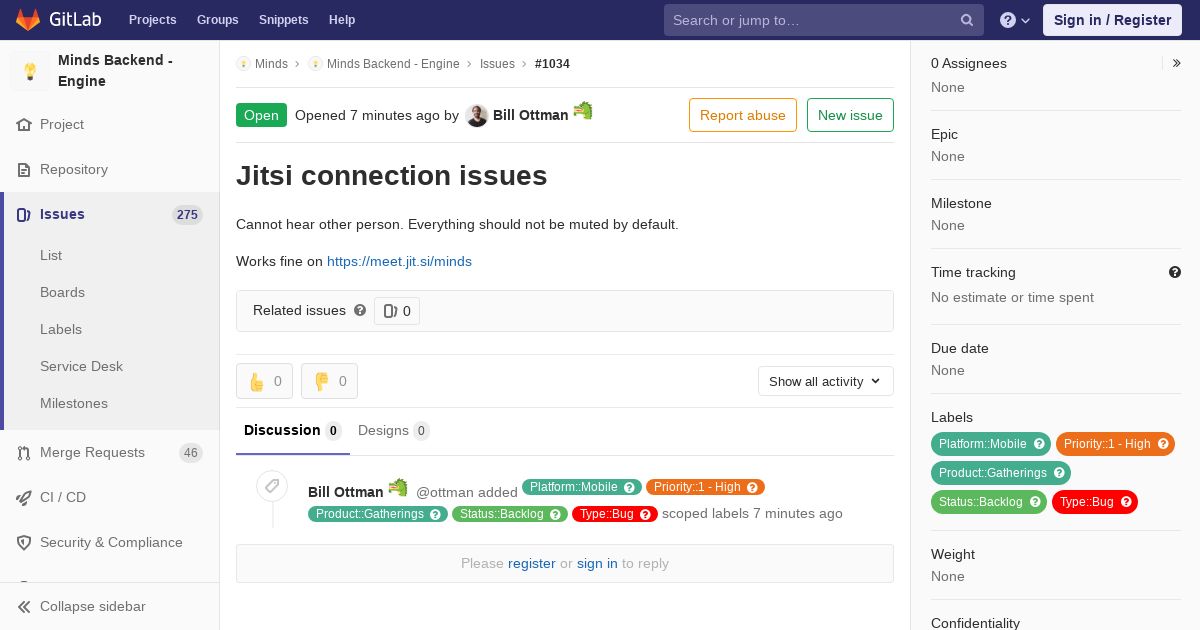Viewport: 1200px width, 630px height.
Task: Click help icon on sidebar Priority label
Action: coord(1163,444)
